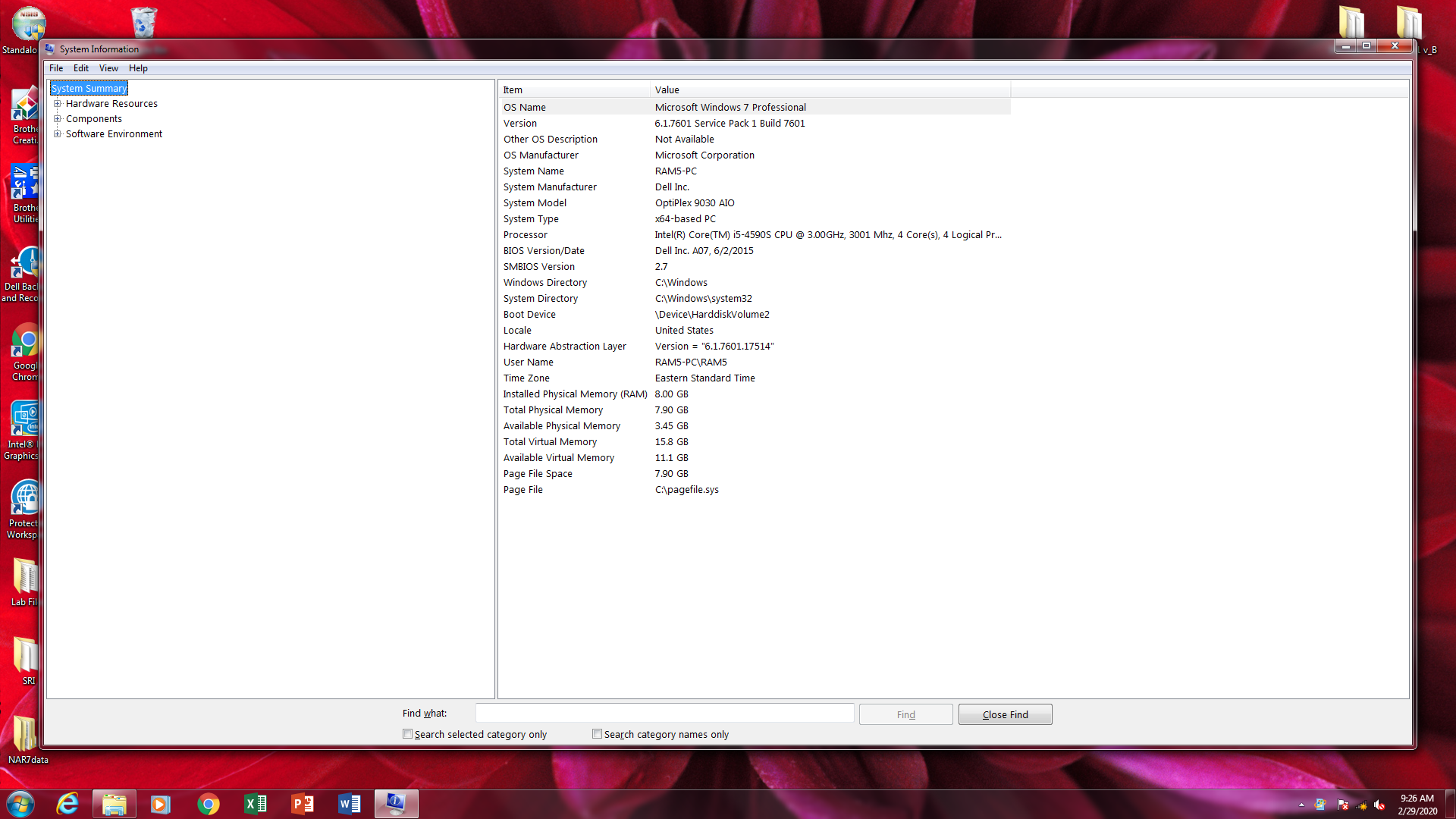Open the File menu
The height and width of the screenshot is (819, 1456).
pos(56,68)
